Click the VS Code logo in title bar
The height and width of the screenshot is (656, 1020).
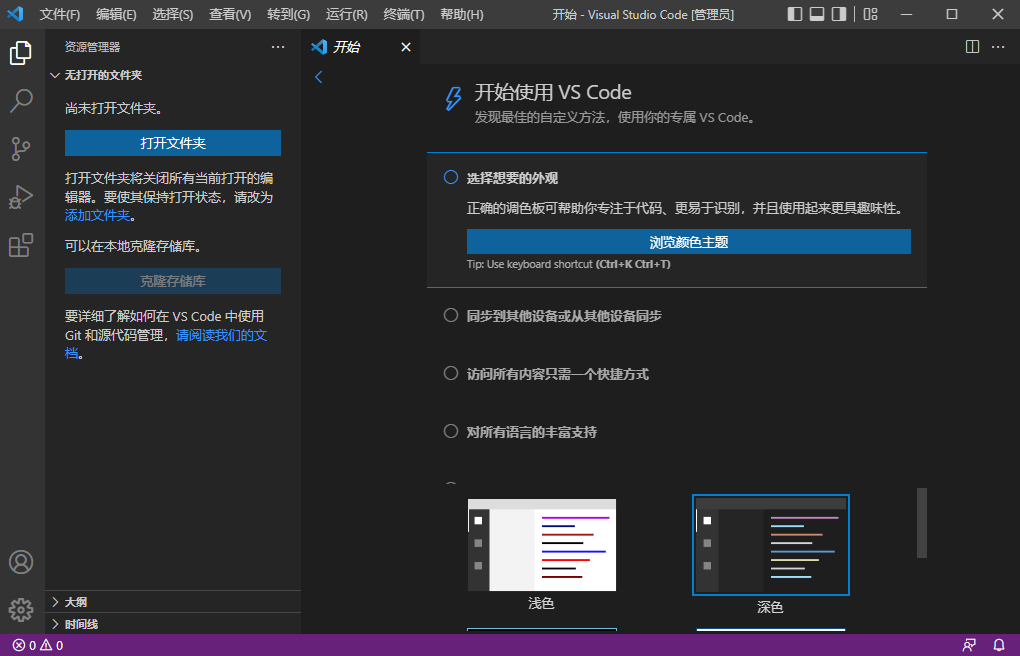15,14
